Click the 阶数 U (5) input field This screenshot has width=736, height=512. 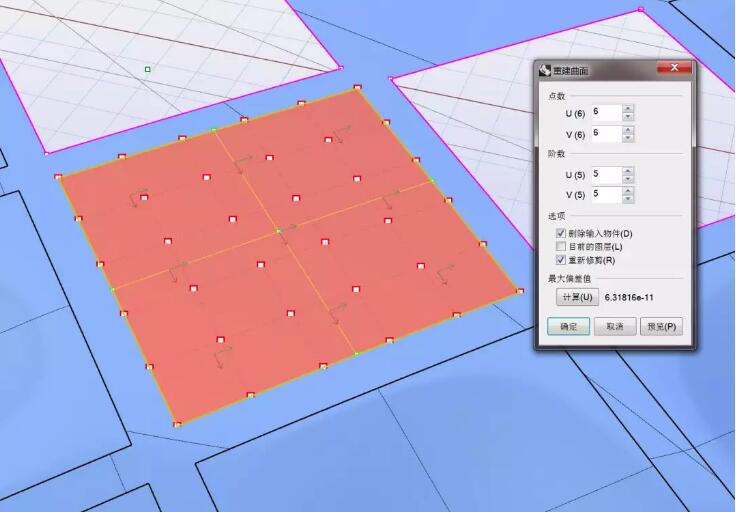pyautogui.click(x=607, y=175)
